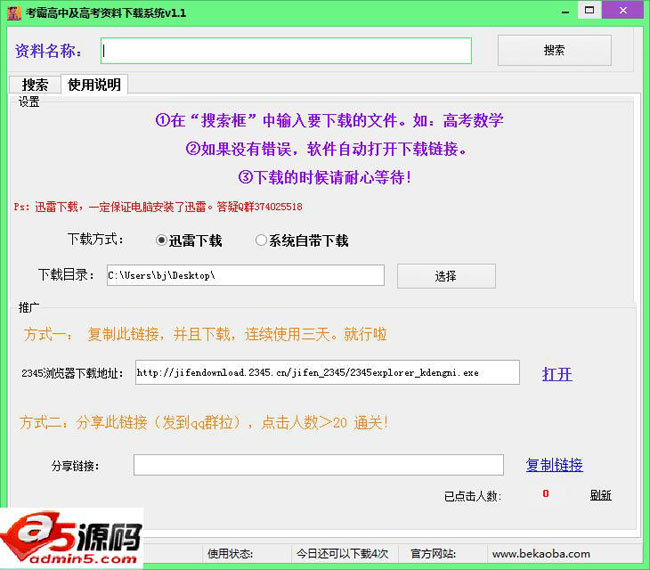This screenshot has width=650, height=570.
Task: Refresh click count with 刷新
Action: point(601,495)
